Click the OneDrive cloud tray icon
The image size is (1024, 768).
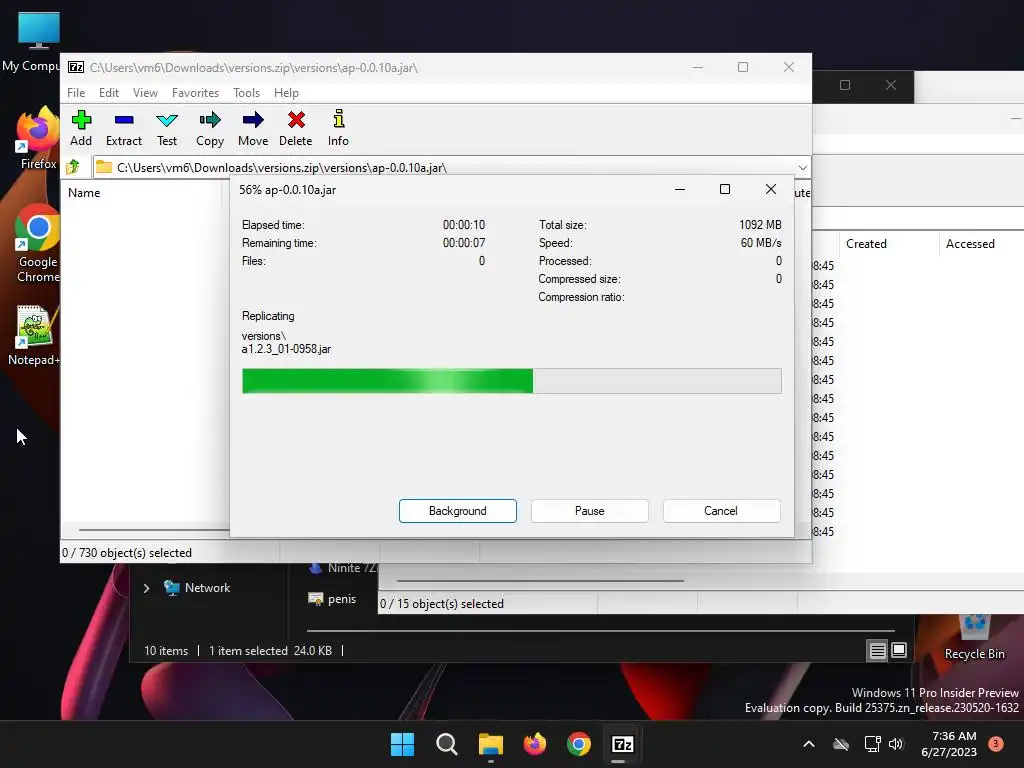click(841, 744)
